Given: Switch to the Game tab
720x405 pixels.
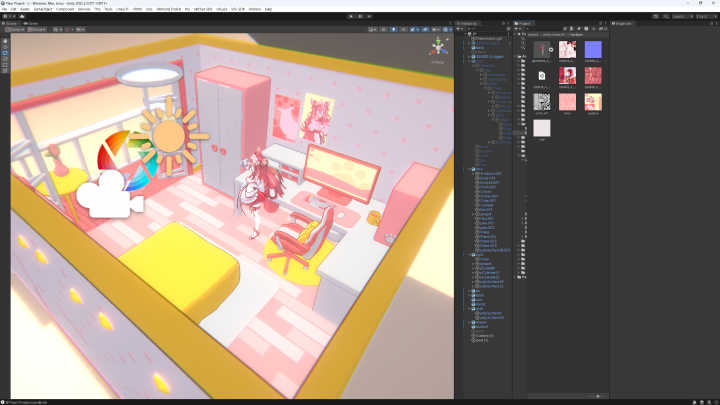Looking at the screenshot, I should [33, 23].
